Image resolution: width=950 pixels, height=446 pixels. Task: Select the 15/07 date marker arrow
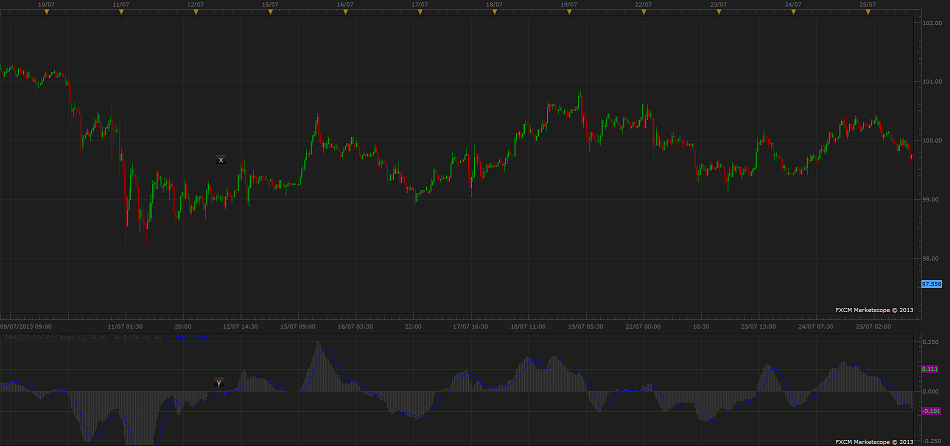coord(270,13)
